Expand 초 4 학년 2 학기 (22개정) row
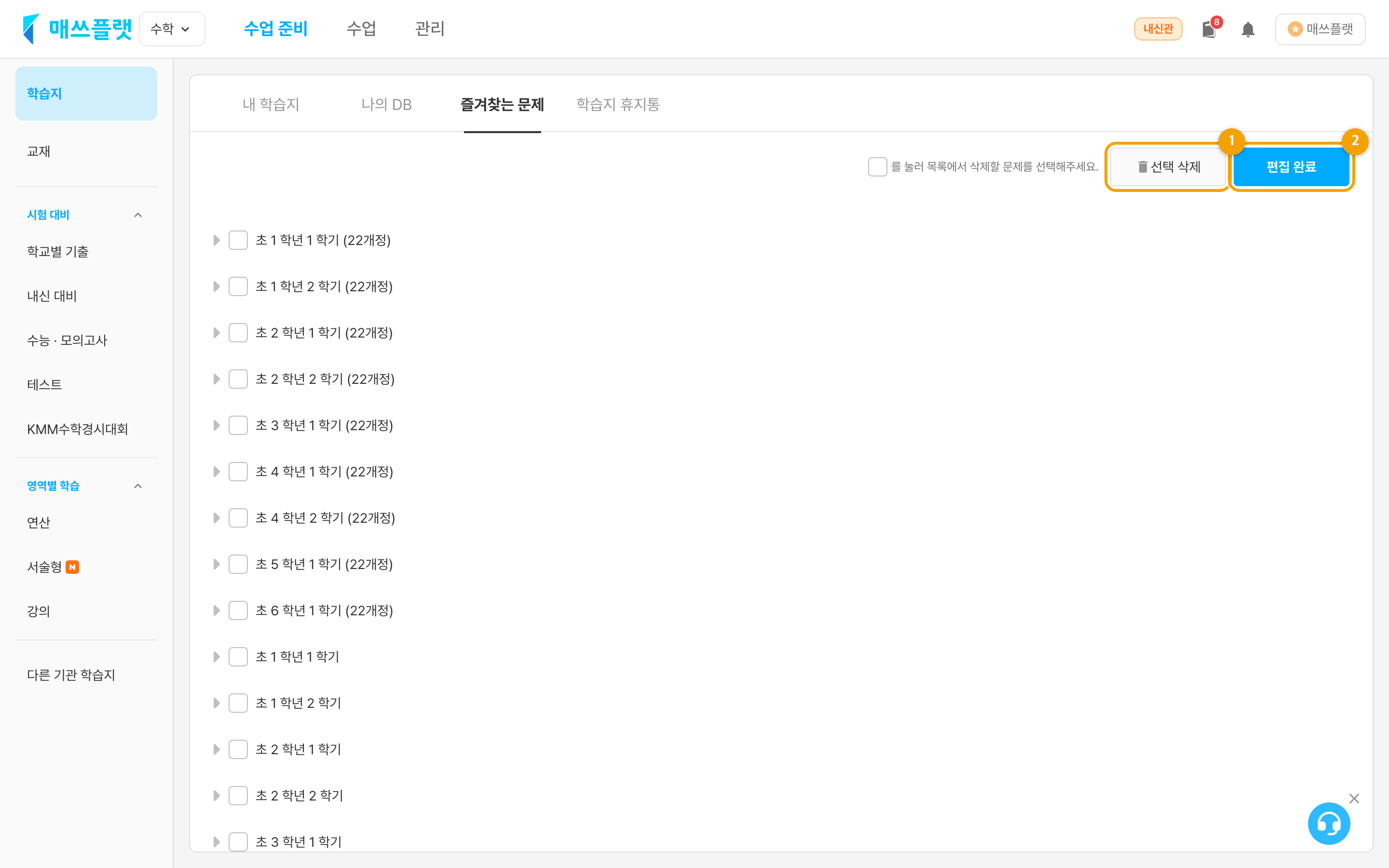Viewport: 1389px width, 868px height. (217, 518)
